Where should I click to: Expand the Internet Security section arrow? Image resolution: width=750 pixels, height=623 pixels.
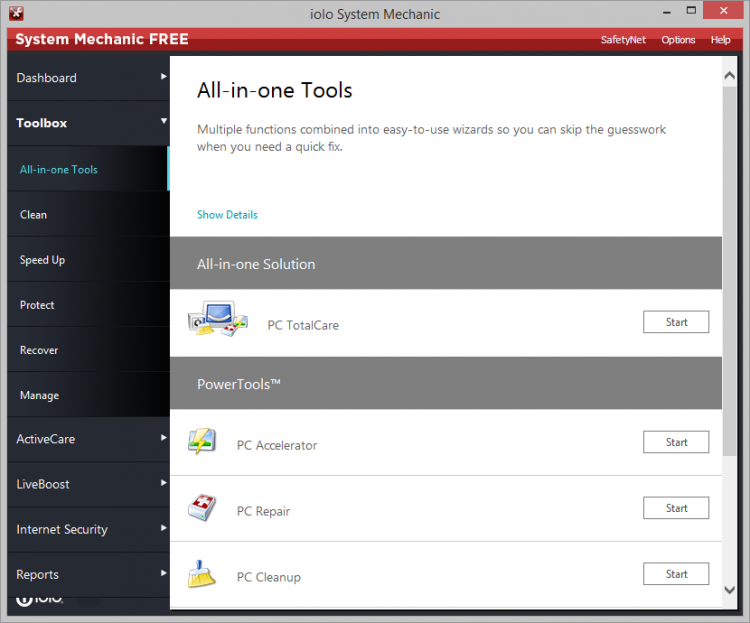(x=164, y=528)
